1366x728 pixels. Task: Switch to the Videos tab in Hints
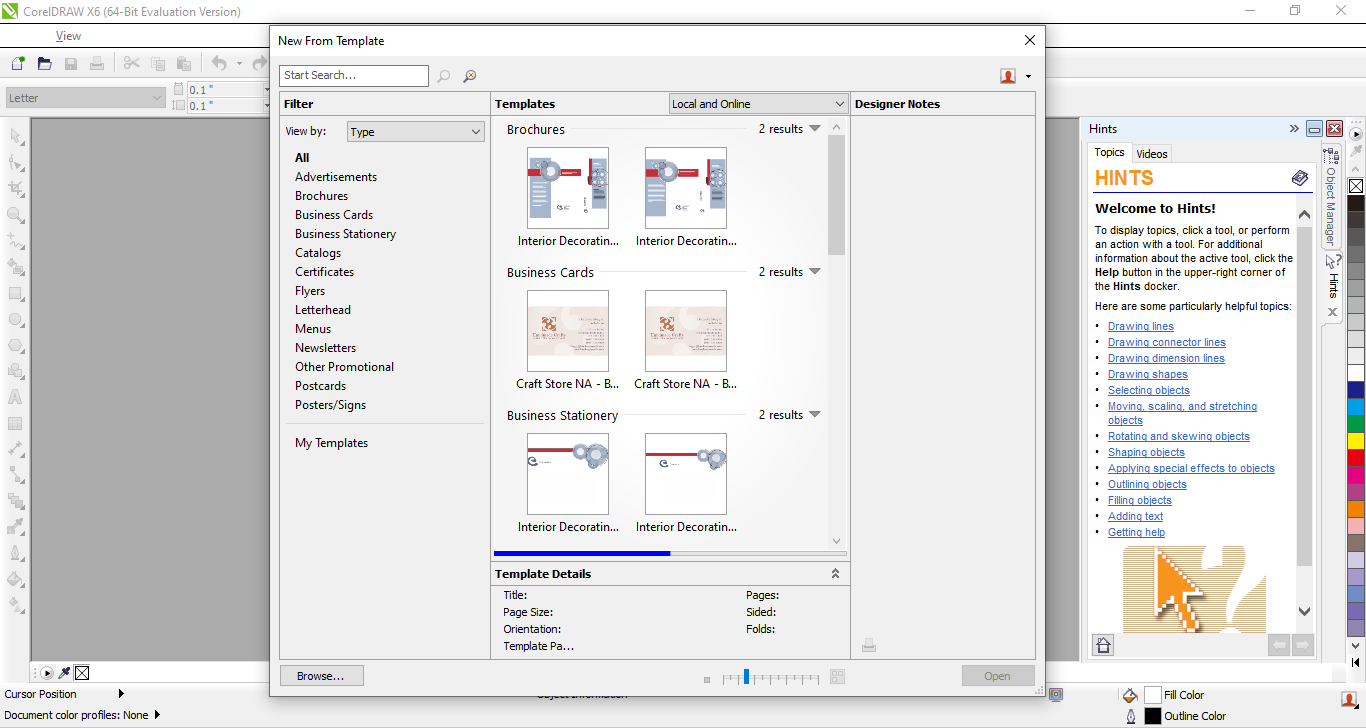coord(1152,154)
